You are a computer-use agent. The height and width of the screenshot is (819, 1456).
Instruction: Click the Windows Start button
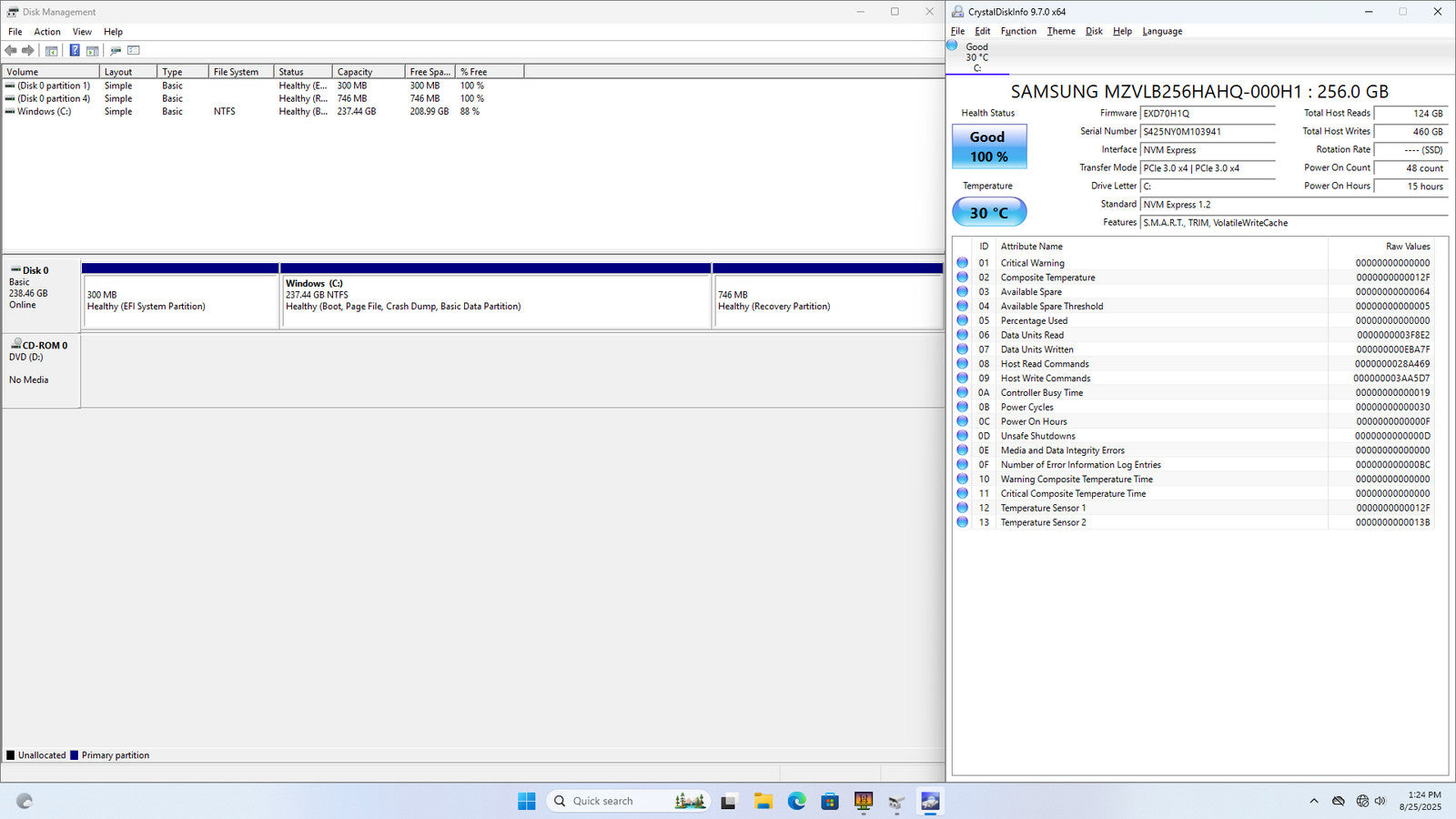pos(526,801)
